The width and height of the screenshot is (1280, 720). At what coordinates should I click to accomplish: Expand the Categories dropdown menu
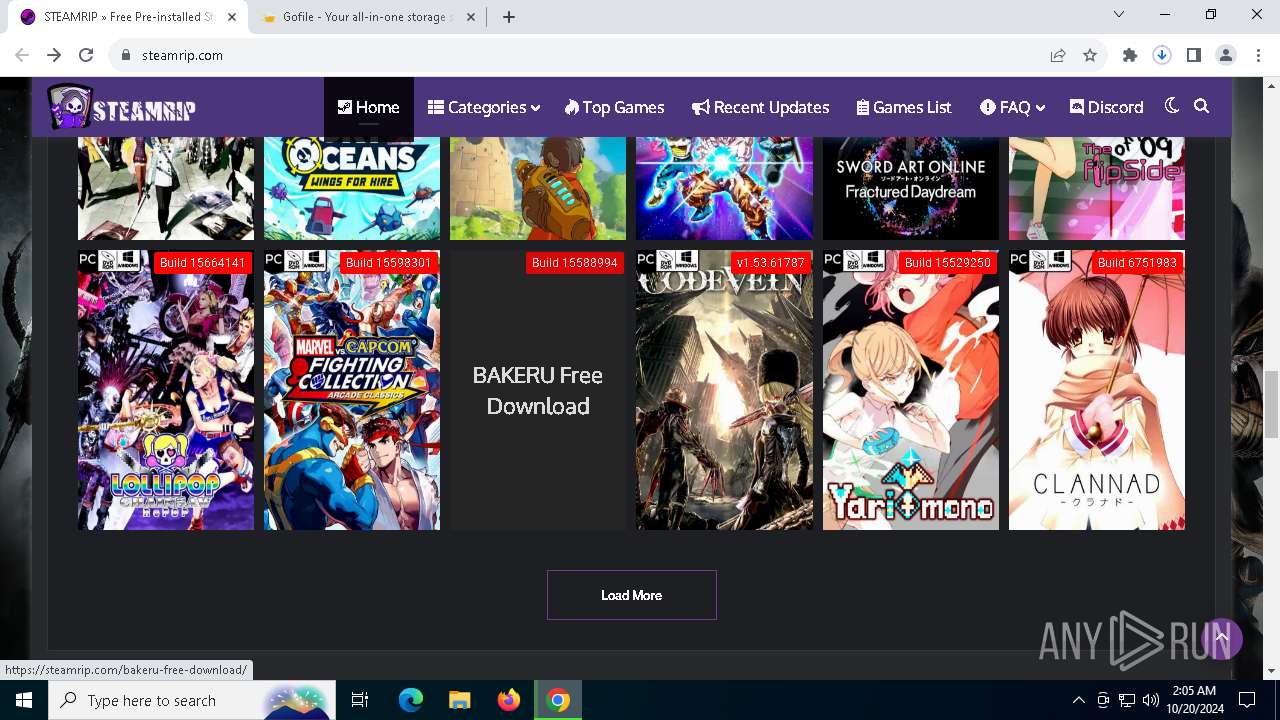[484, 107]
